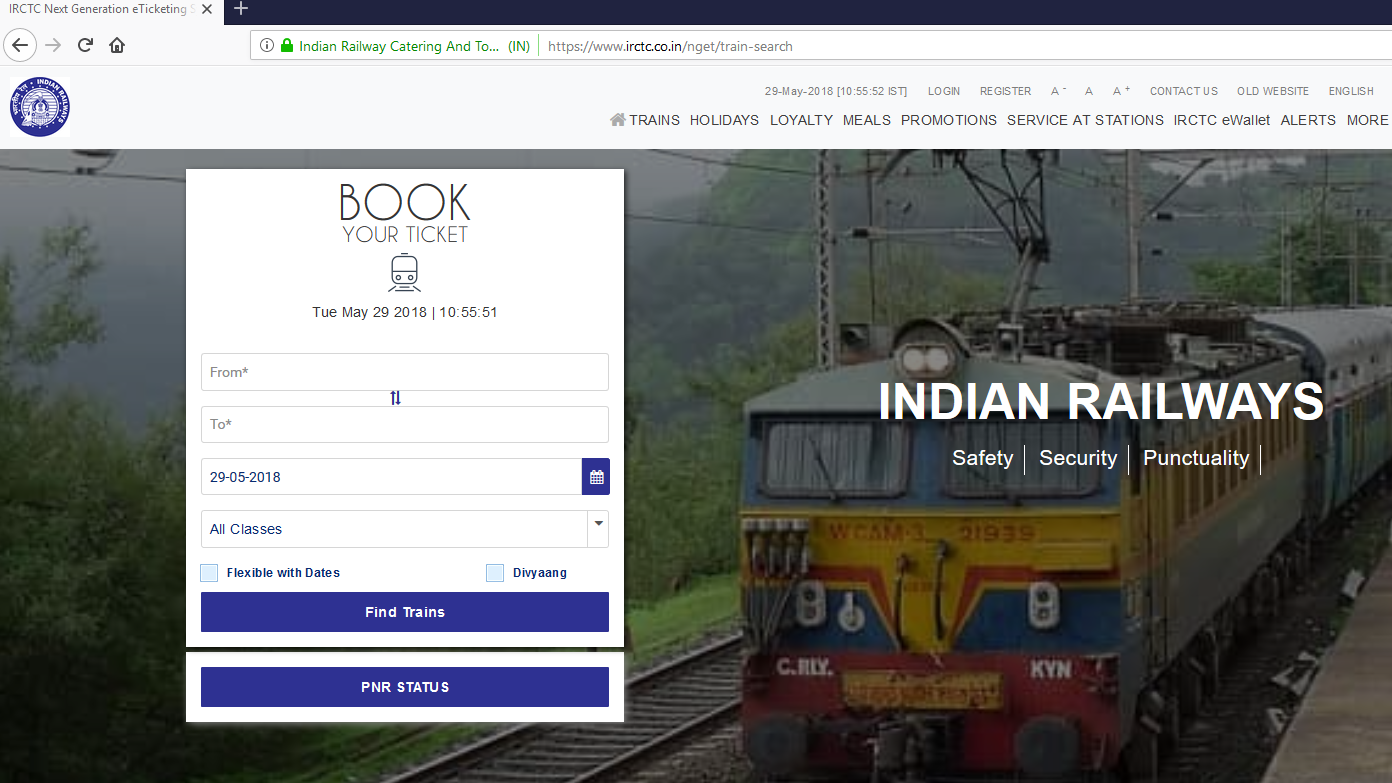The width and height of the screenshot is (1392, 783).
Task: Open the journey date calendar icon
Action: (596, 477)
